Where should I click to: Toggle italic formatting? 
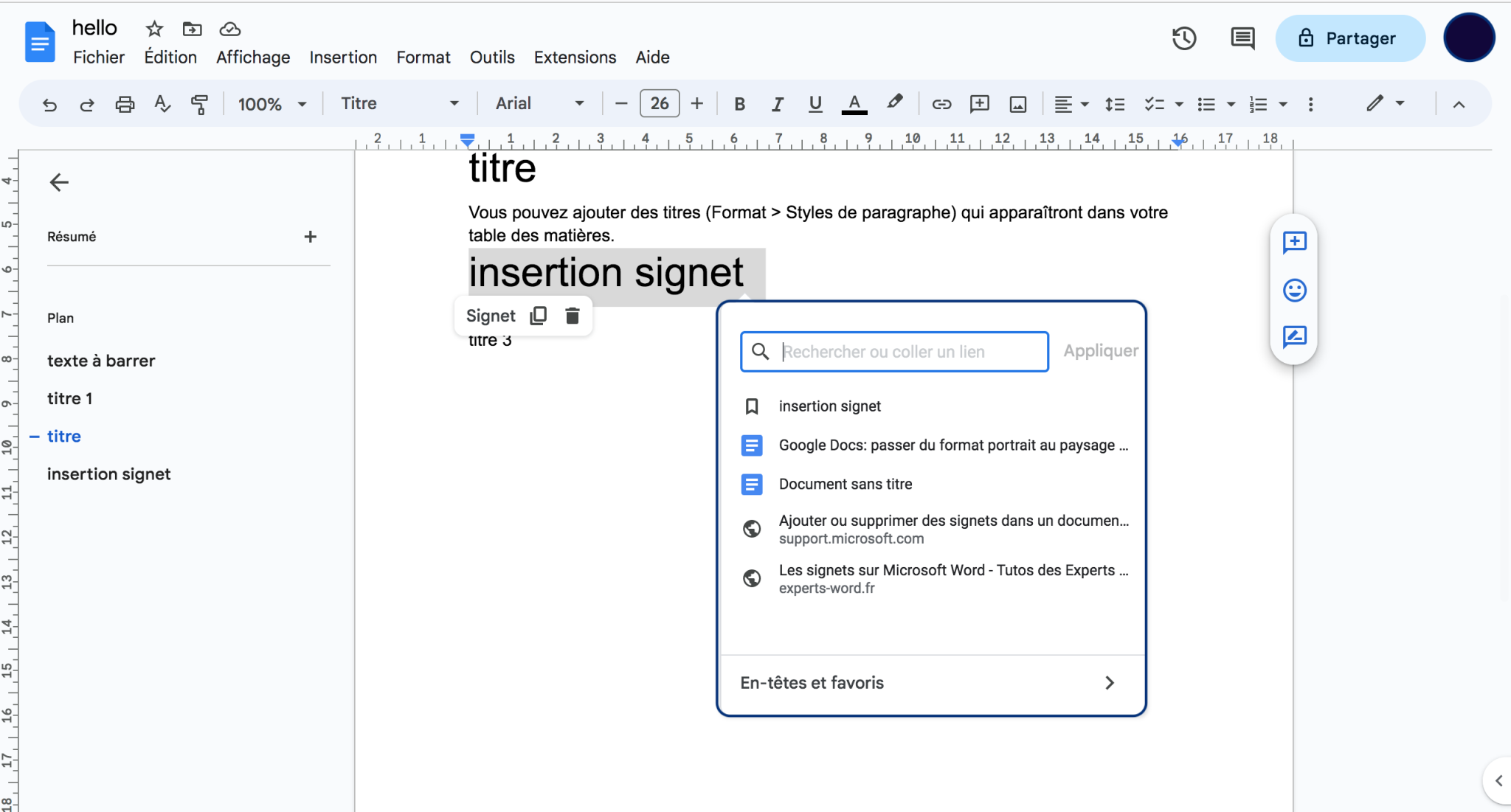[777, 104]
